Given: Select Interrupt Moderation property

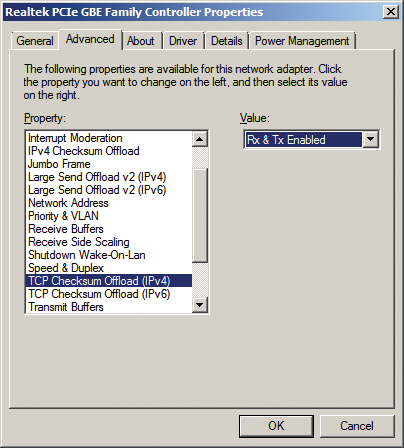Looking at the screenshot, I should click(108, 138).
